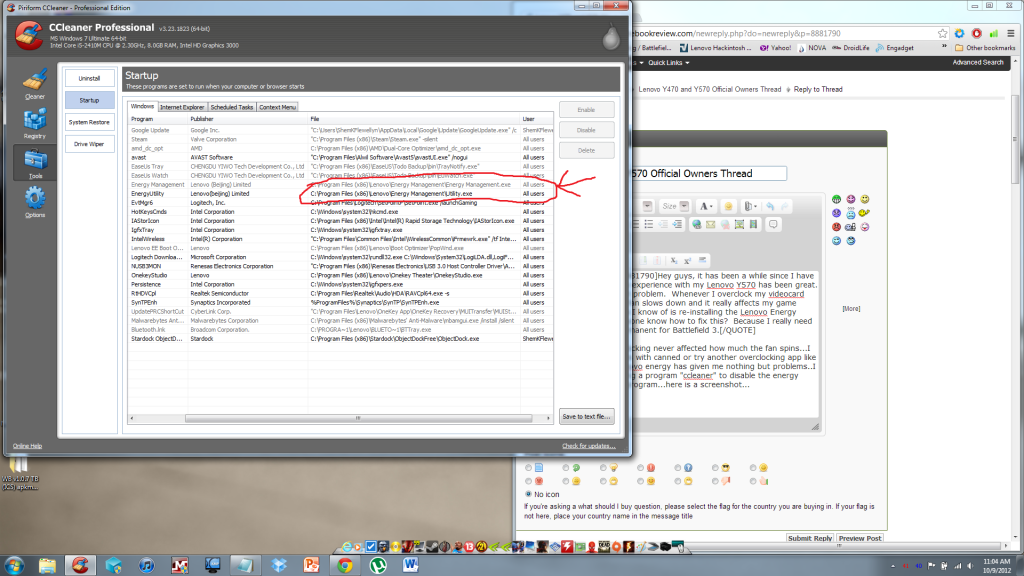Select the thumbs up post icon radio
This screenshot has width=1024, height=576.
753,481
